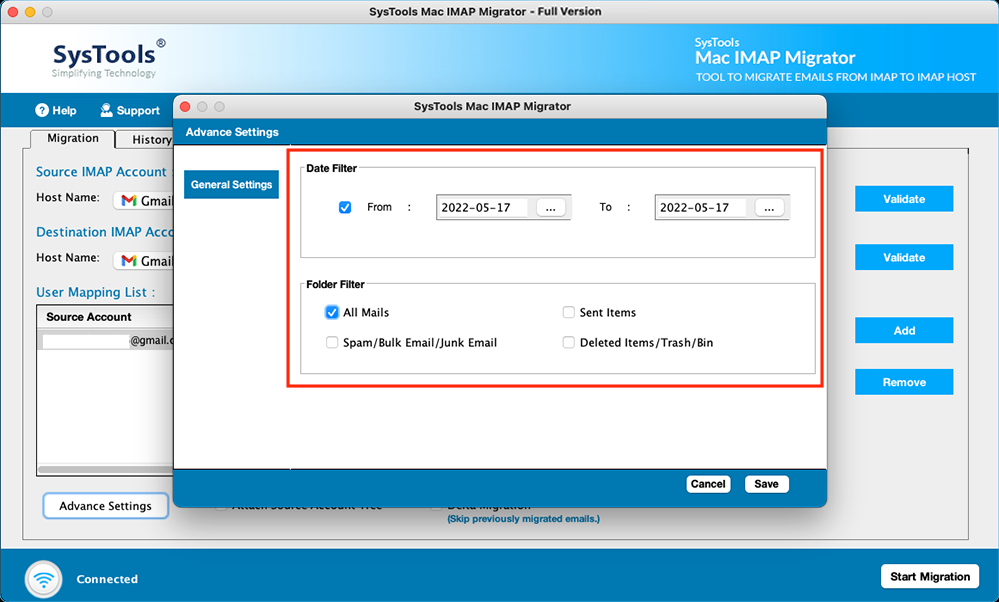This screenshot has height=602, width=999.
Task: Click the User Mapping List label
Action: (96, 292)
